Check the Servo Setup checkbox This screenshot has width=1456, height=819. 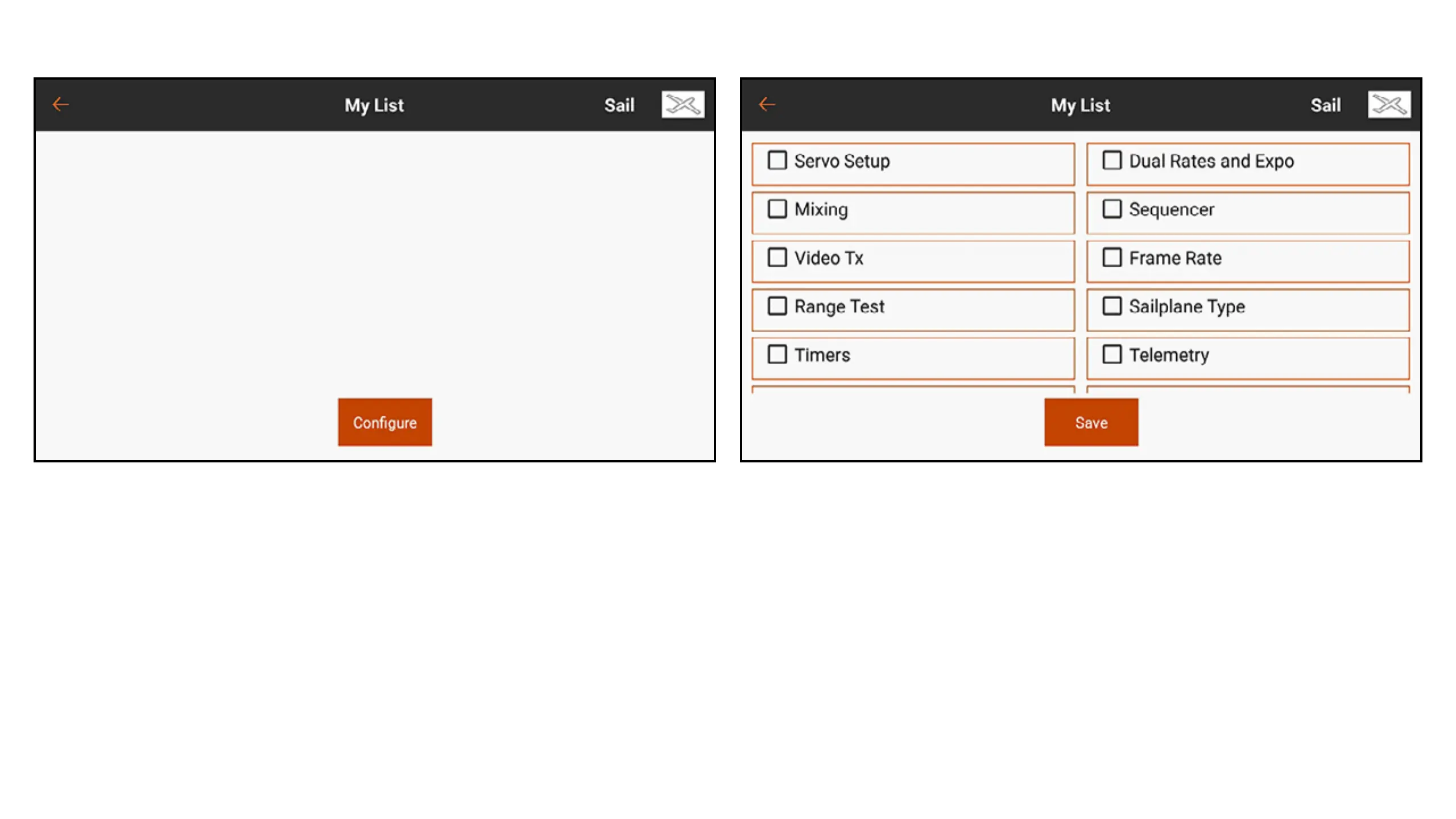(x=777, y=160)
